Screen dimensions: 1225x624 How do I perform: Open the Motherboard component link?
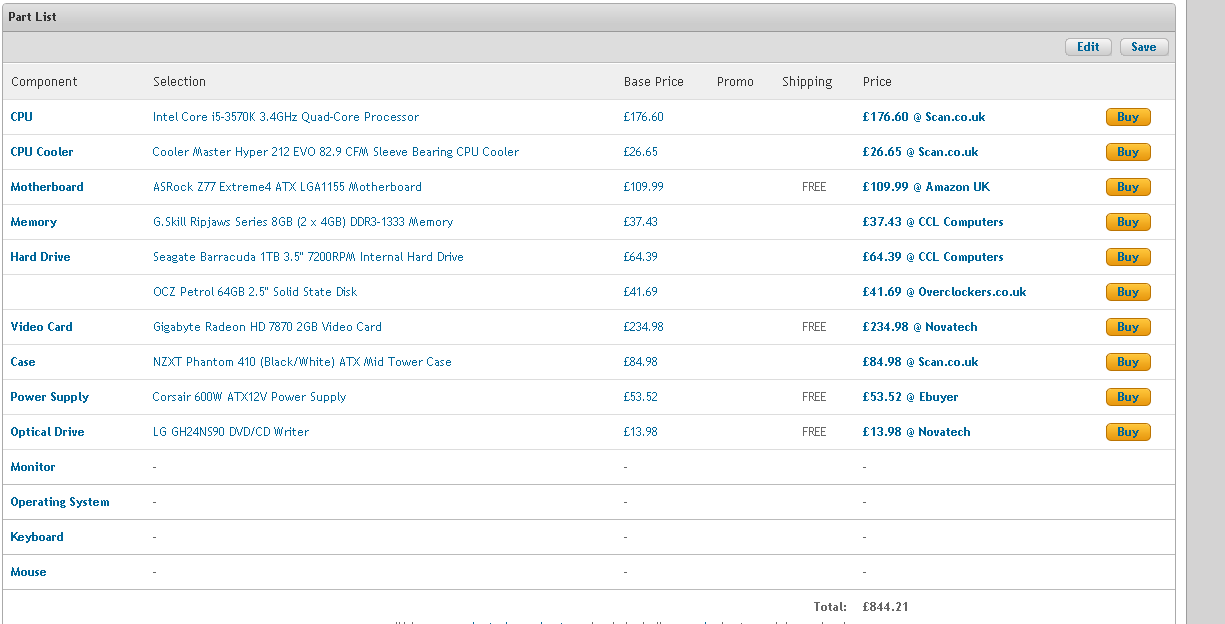click(x=47, y=187)
